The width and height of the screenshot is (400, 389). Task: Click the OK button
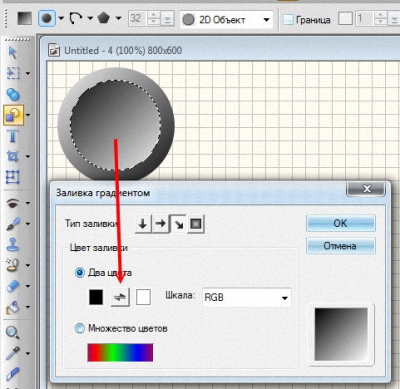pos(341,223)
